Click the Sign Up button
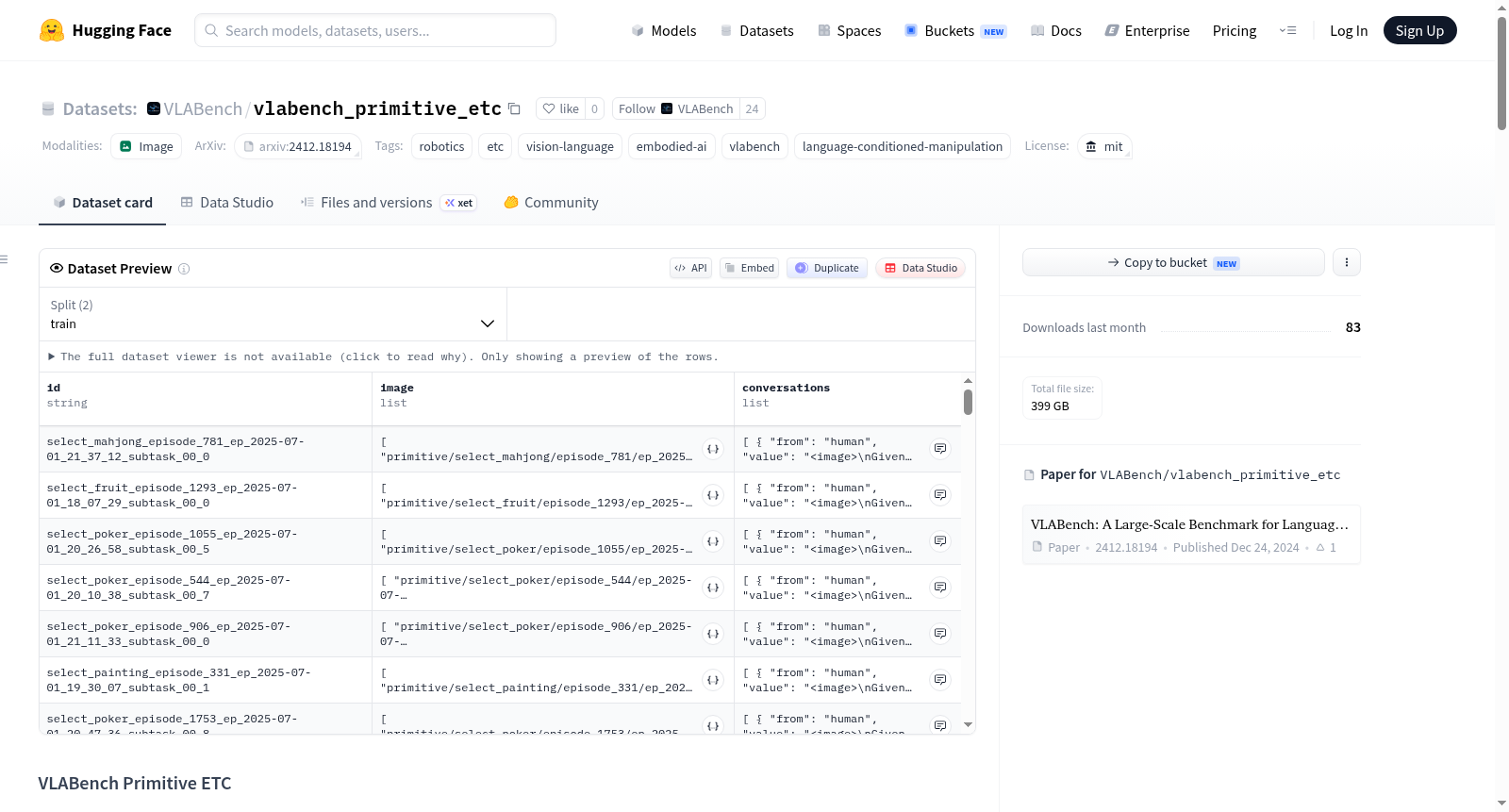Viewport: 1509px width, 812px height. point(1419,30)
